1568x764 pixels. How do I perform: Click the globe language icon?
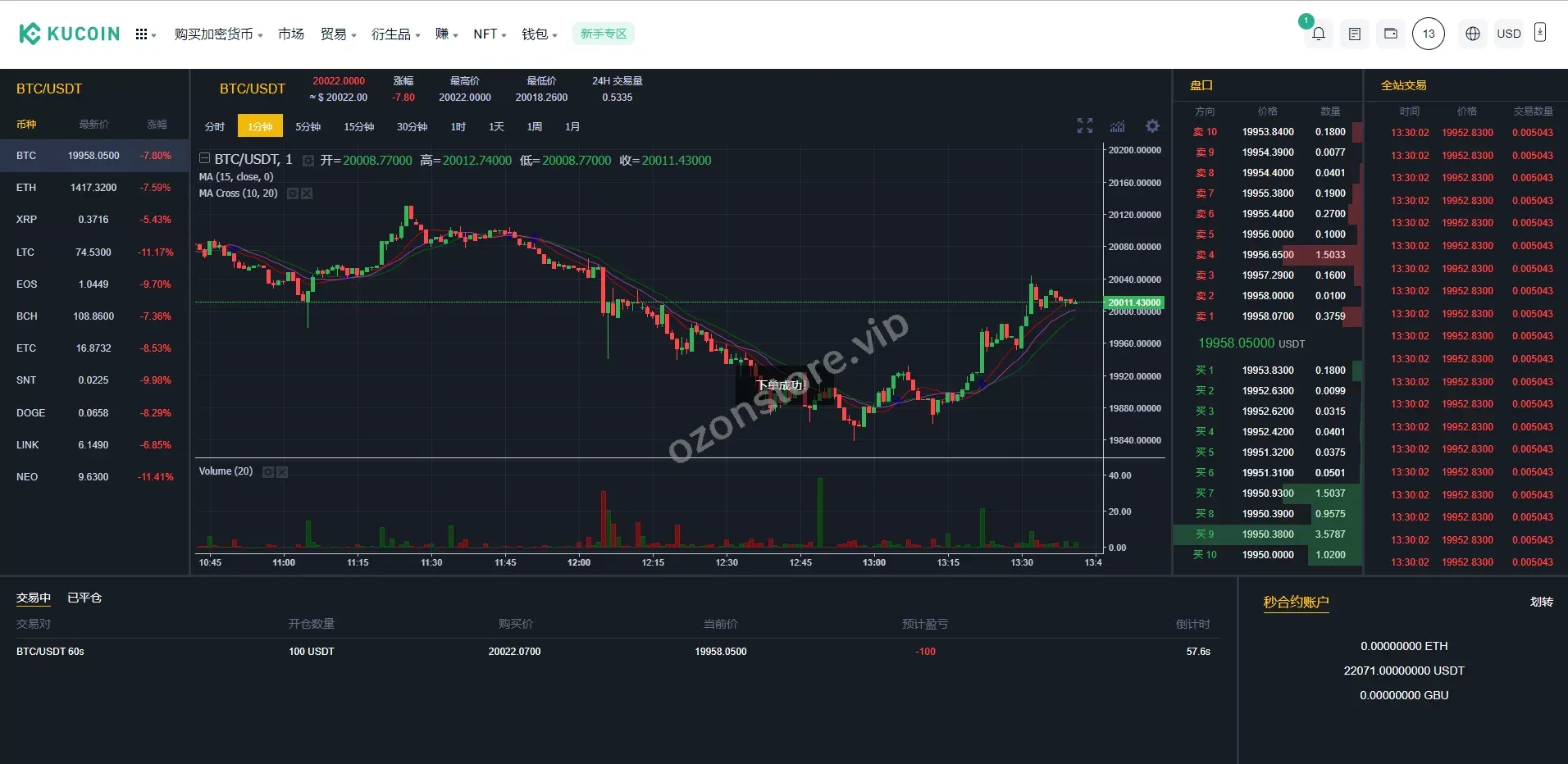1473,34
